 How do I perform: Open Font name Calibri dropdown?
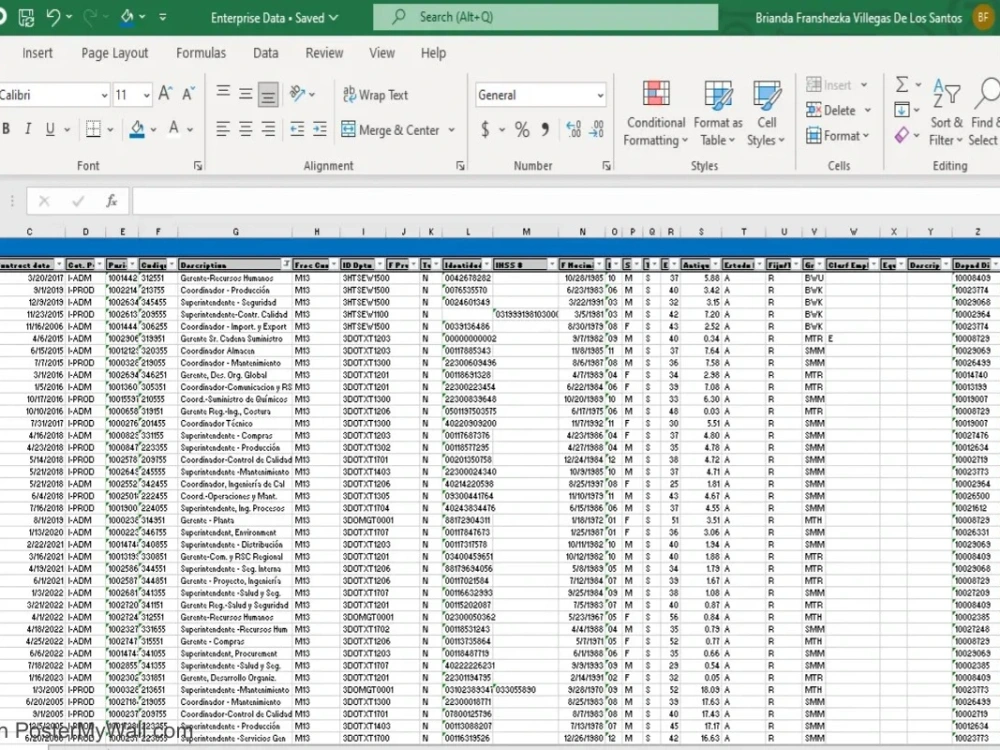coord(104,96)
